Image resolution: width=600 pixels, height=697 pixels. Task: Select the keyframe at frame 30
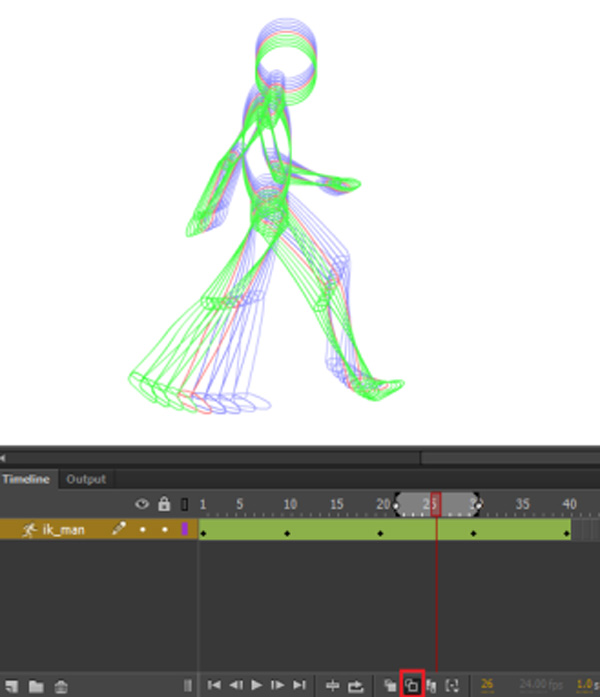tap(473, 533)
